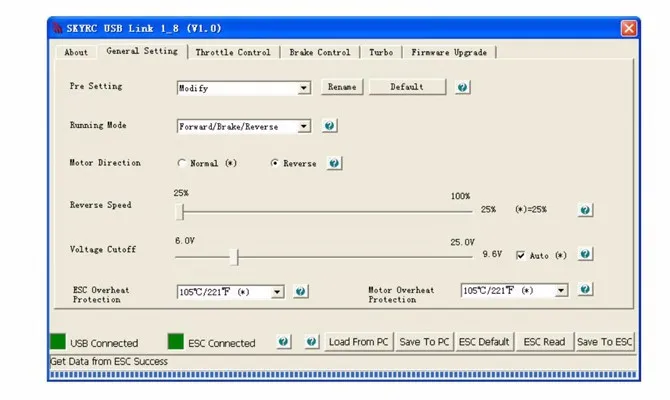The height and width of the screenshot is (400, 670).
Task: Switch to the About tab
Action: point(76,52)
